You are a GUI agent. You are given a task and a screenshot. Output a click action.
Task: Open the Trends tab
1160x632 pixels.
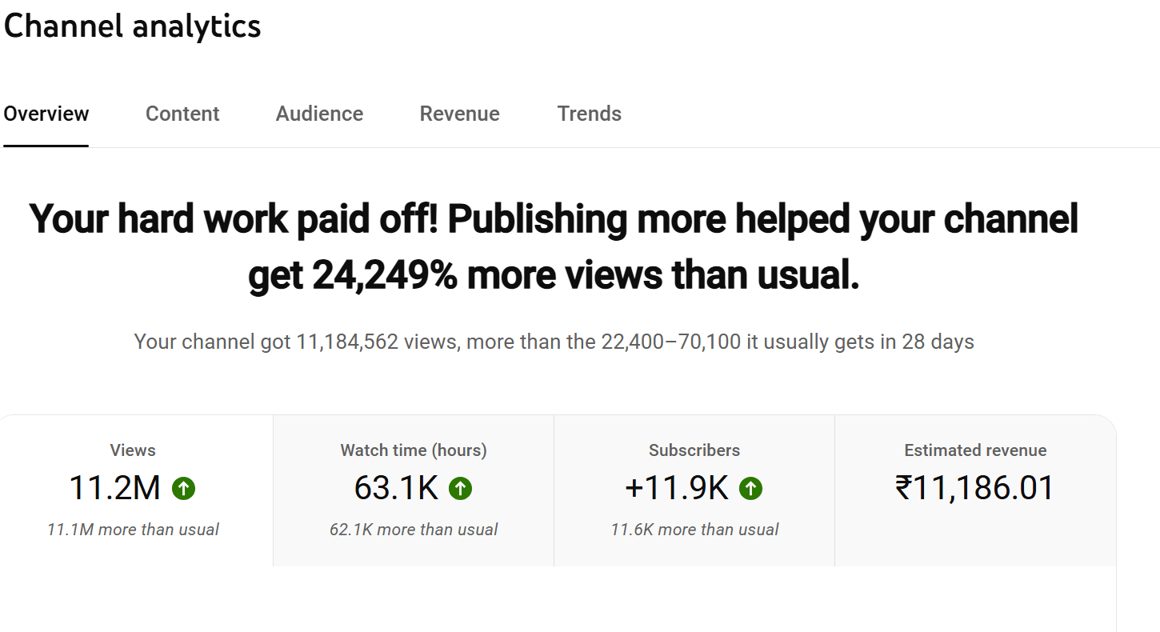pyautogui.click(x=589, y=114)
